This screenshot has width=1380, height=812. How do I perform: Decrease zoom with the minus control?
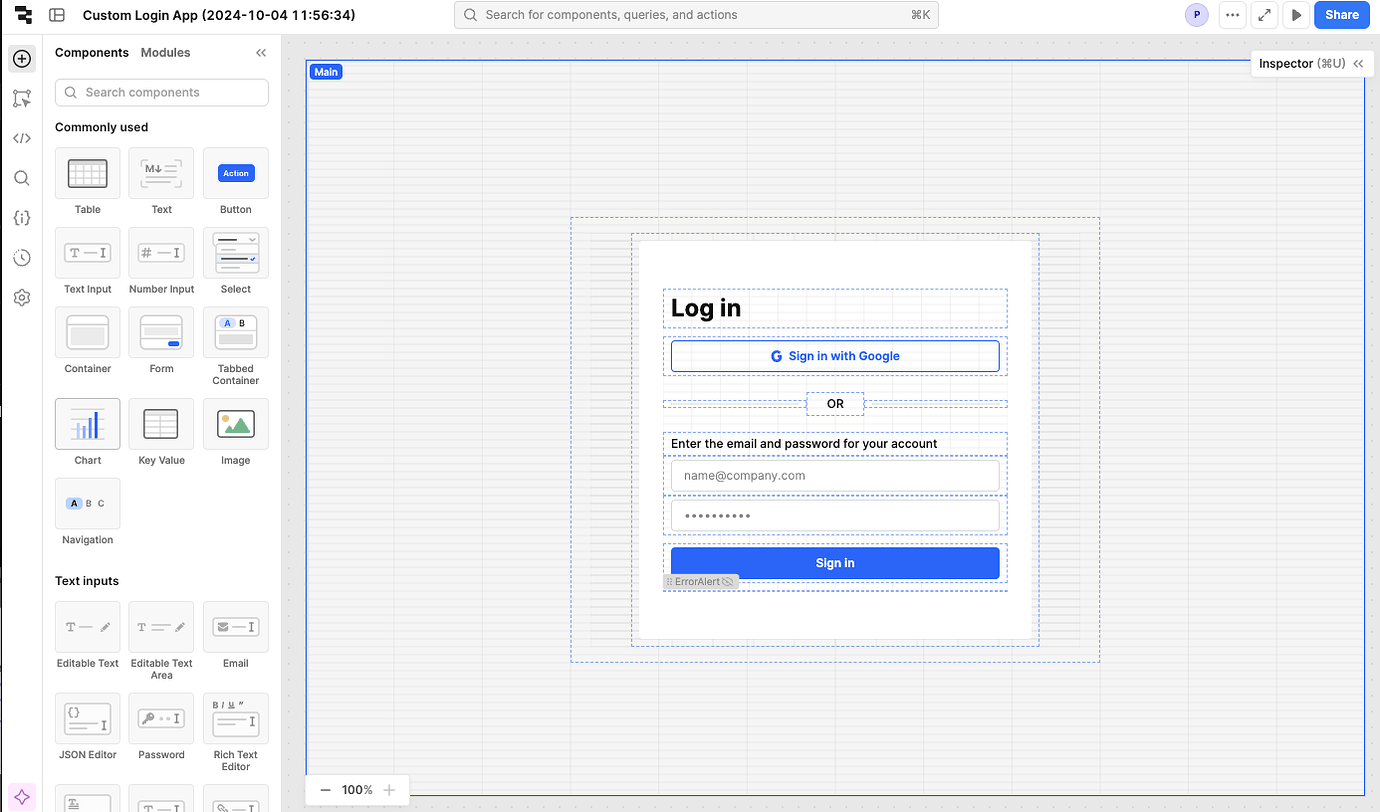click(325, 789)
